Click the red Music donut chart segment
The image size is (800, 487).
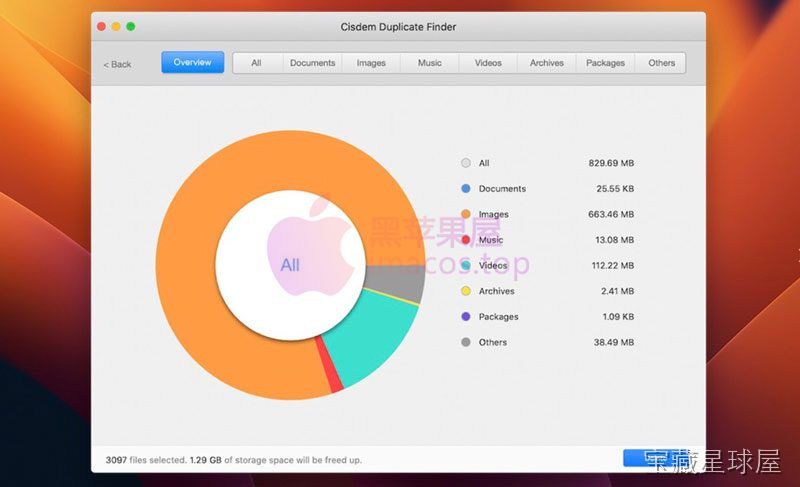click(329, 365)
